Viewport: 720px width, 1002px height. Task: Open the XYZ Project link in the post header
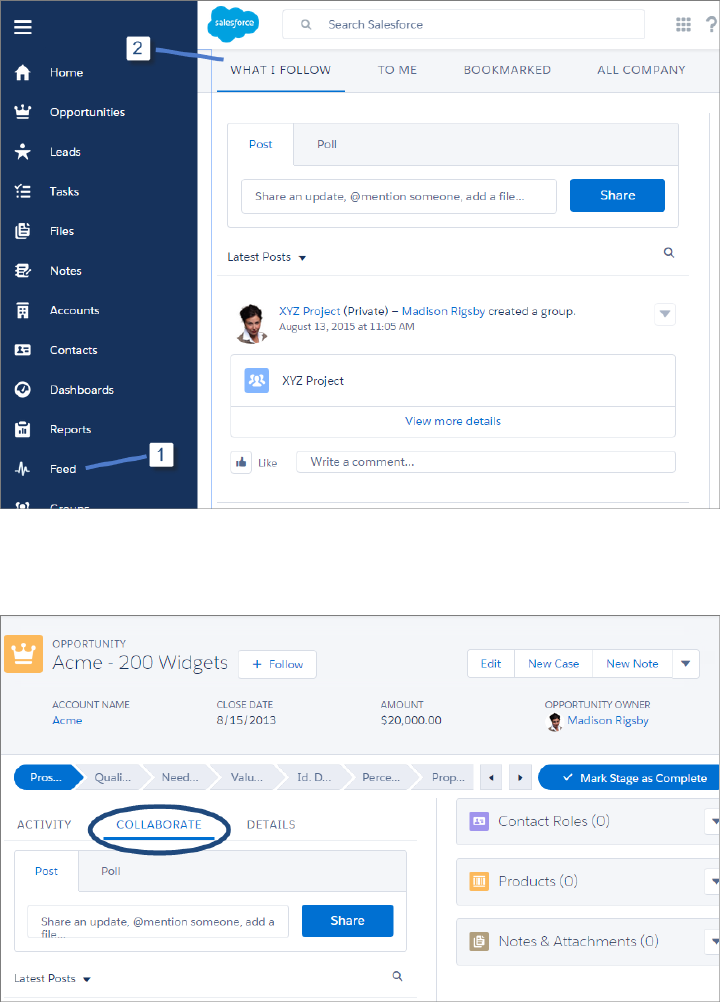pyautogui.click(x=310, y=311)
